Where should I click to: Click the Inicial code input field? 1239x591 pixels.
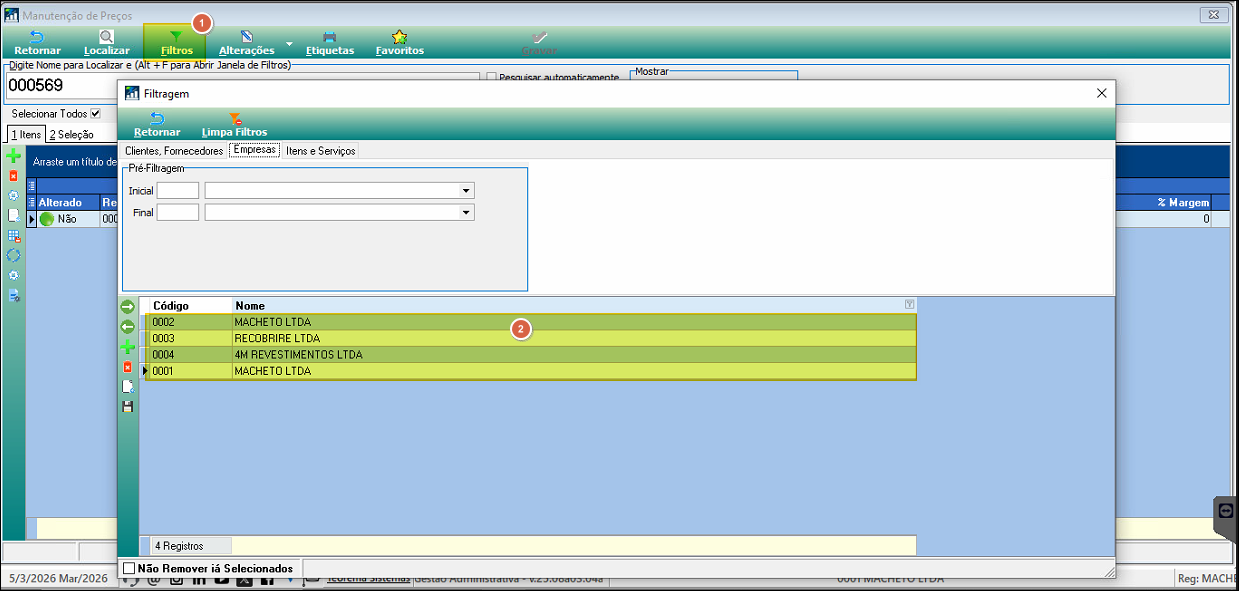point(178,190)
